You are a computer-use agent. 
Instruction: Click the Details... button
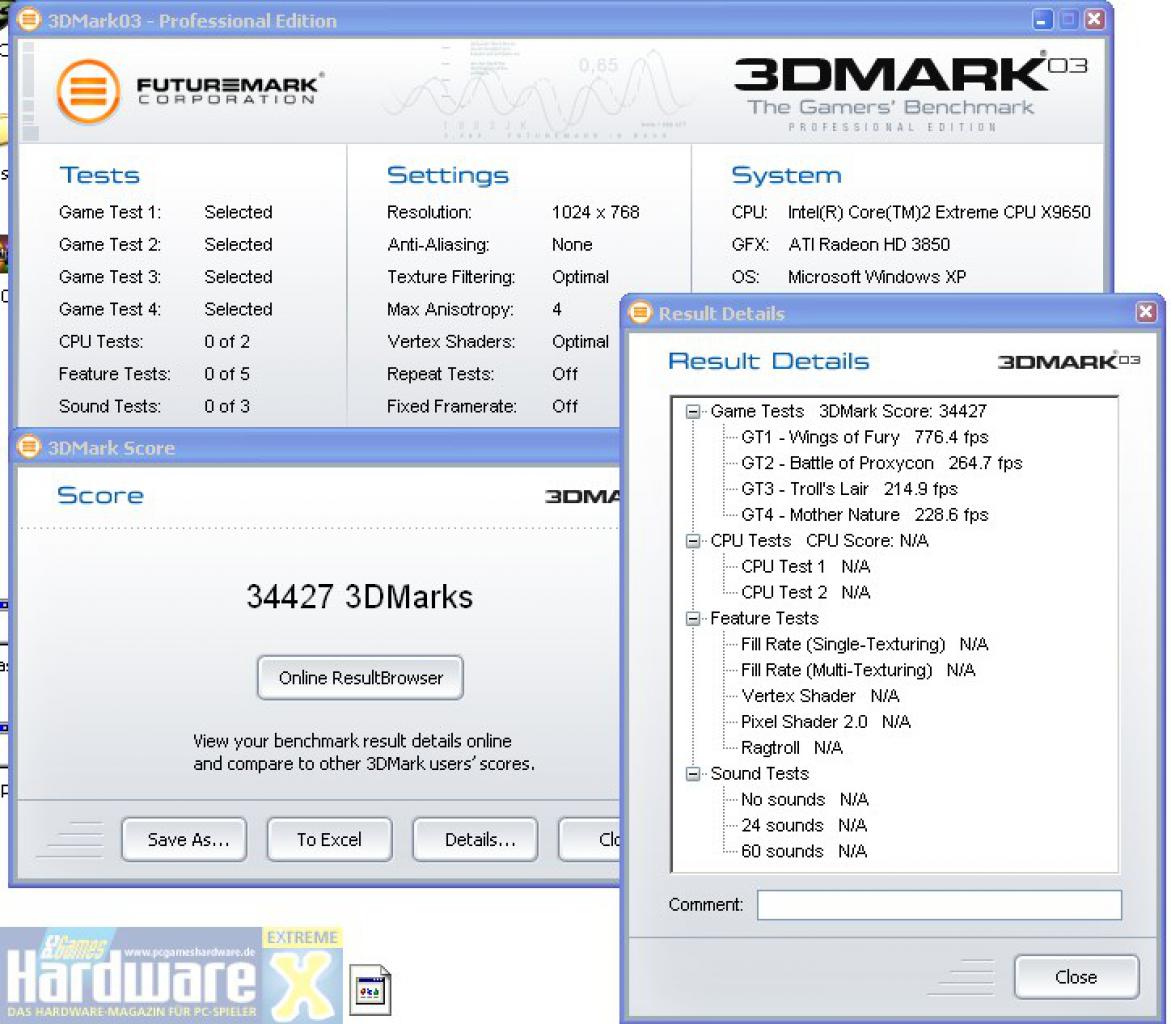475,840
